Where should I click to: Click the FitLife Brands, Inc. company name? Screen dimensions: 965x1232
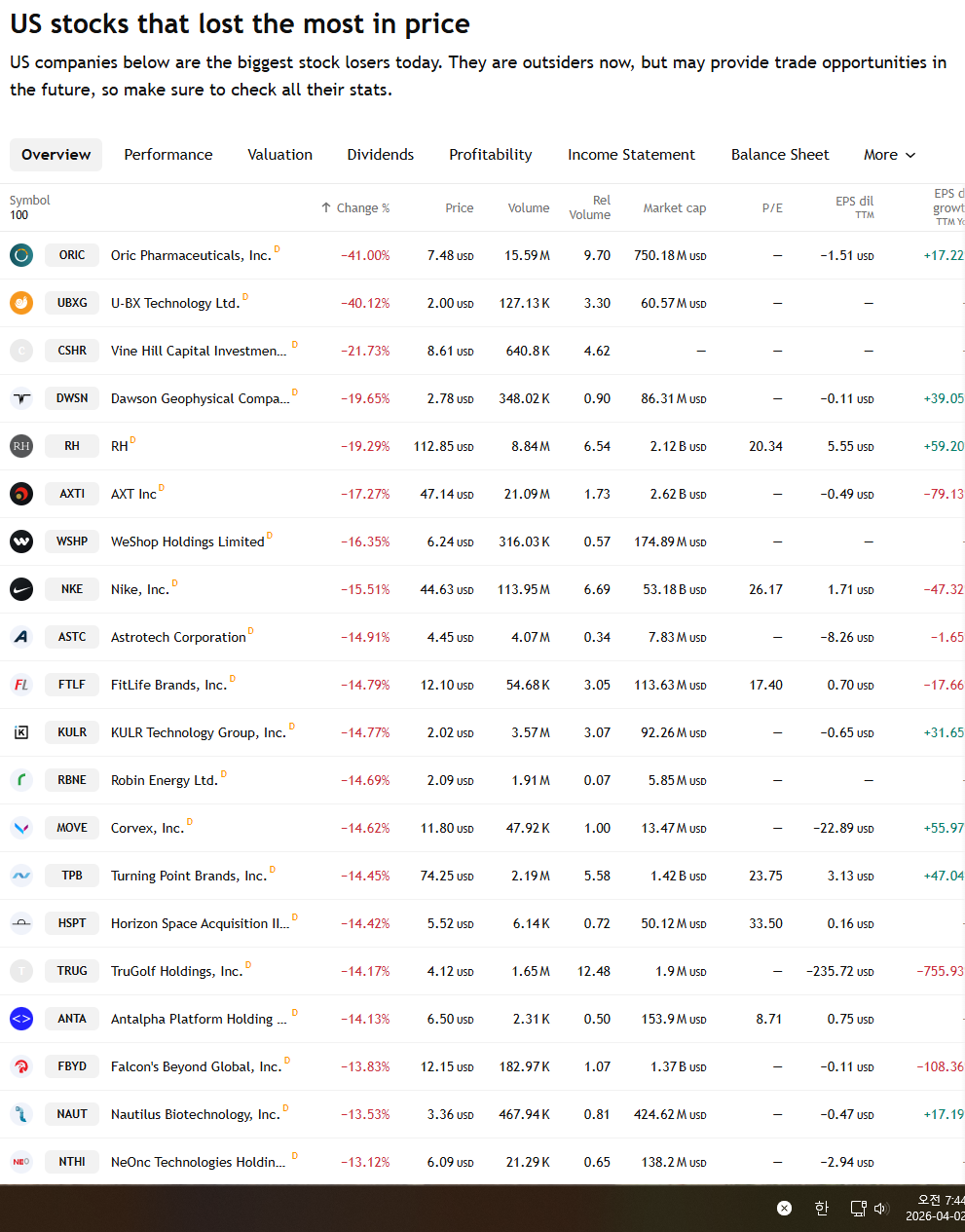[x=168, y=685]
